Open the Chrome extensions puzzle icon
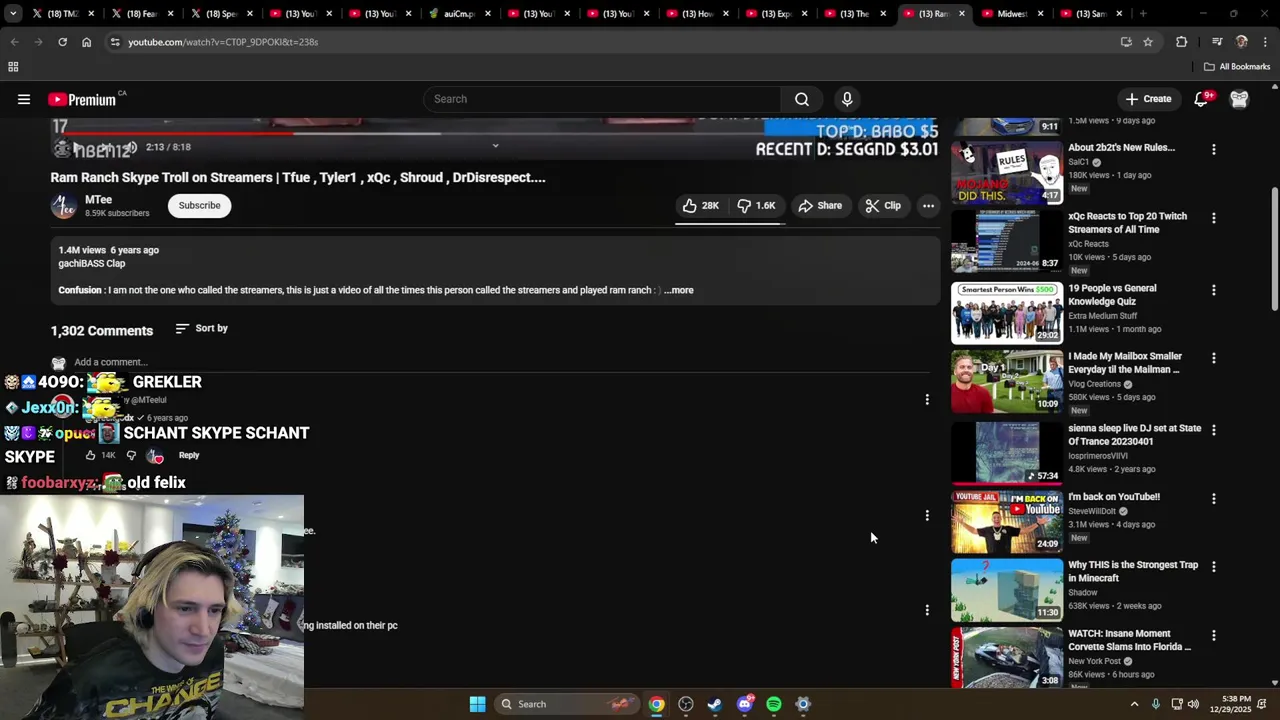 click(x=1182, y=42)
